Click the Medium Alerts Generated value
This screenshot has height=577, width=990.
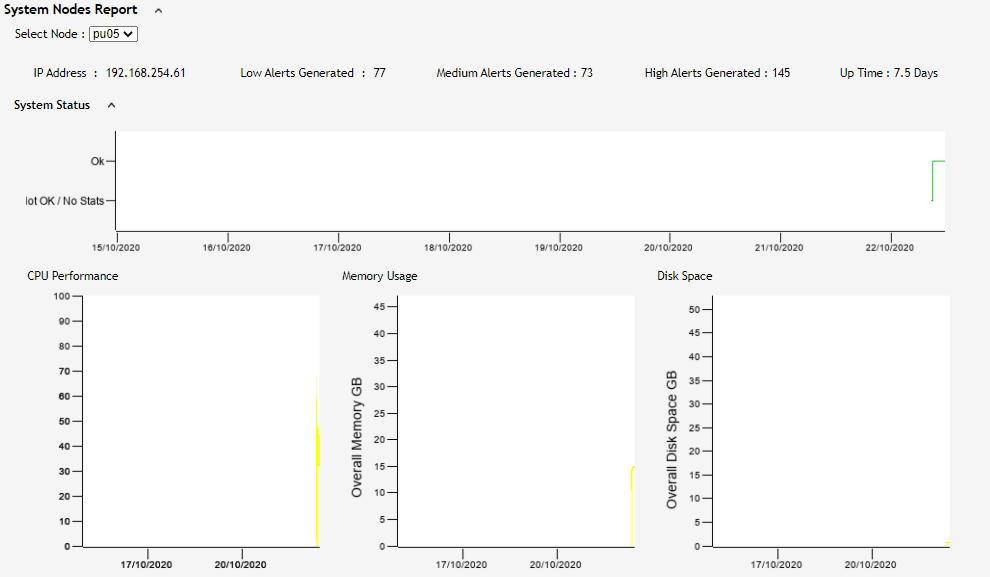tap(586, 73)
